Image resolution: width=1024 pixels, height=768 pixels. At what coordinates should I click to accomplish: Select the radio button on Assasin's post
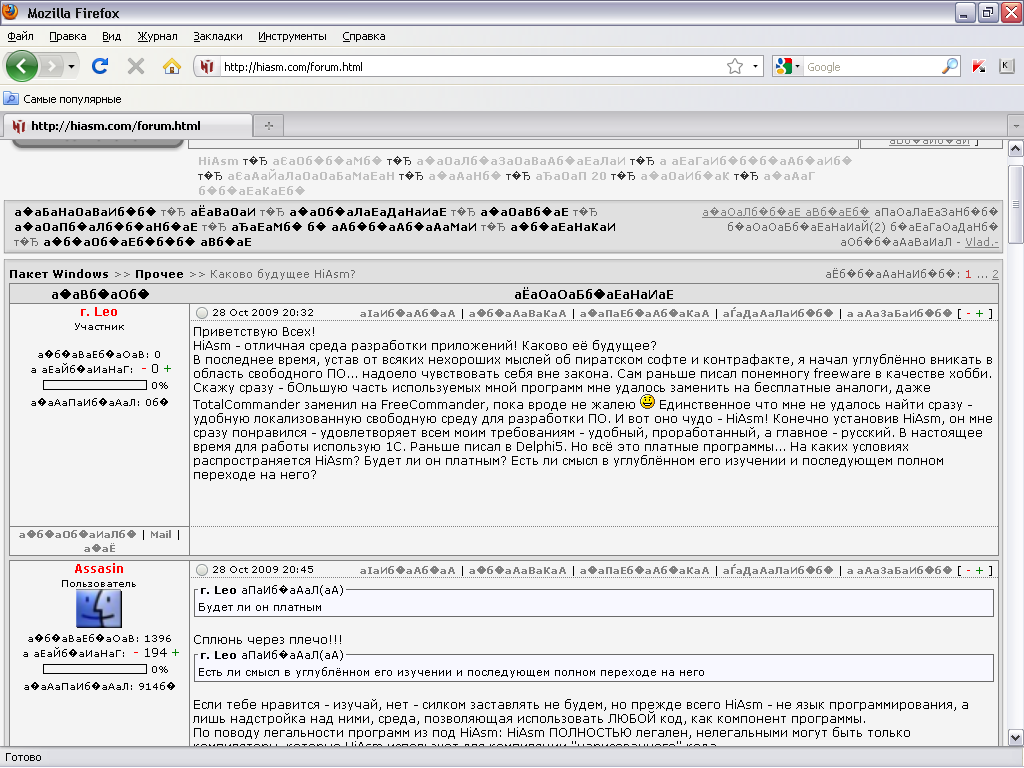pyautogui.click(x=202, y=569)
